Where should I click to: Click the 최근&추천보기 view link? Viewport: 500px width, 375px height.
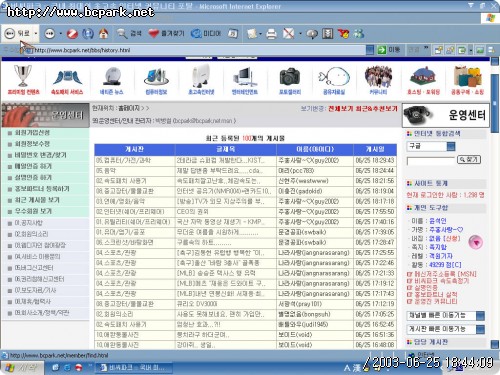tap(376, 109)
